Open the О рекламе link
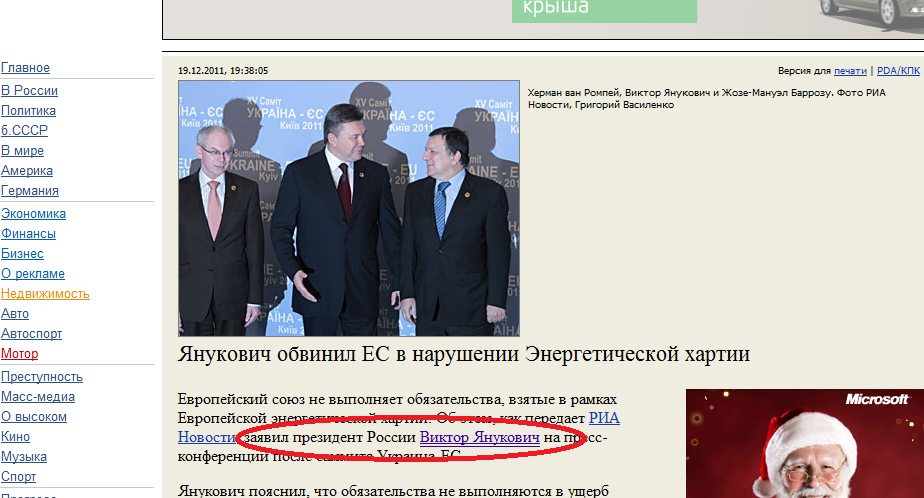The height and width of the screenshot is (498, 924). [33, 274]
